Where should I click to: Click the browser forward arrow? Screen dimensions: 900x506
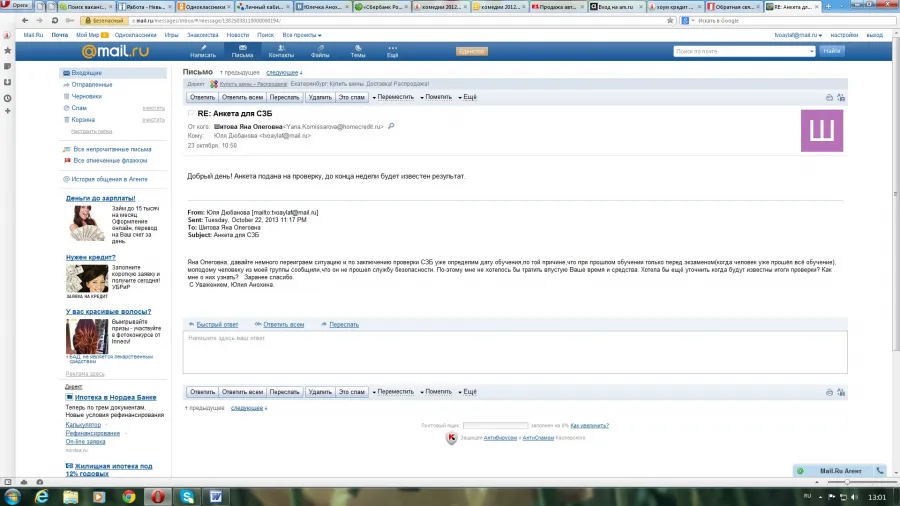(39, 20)
